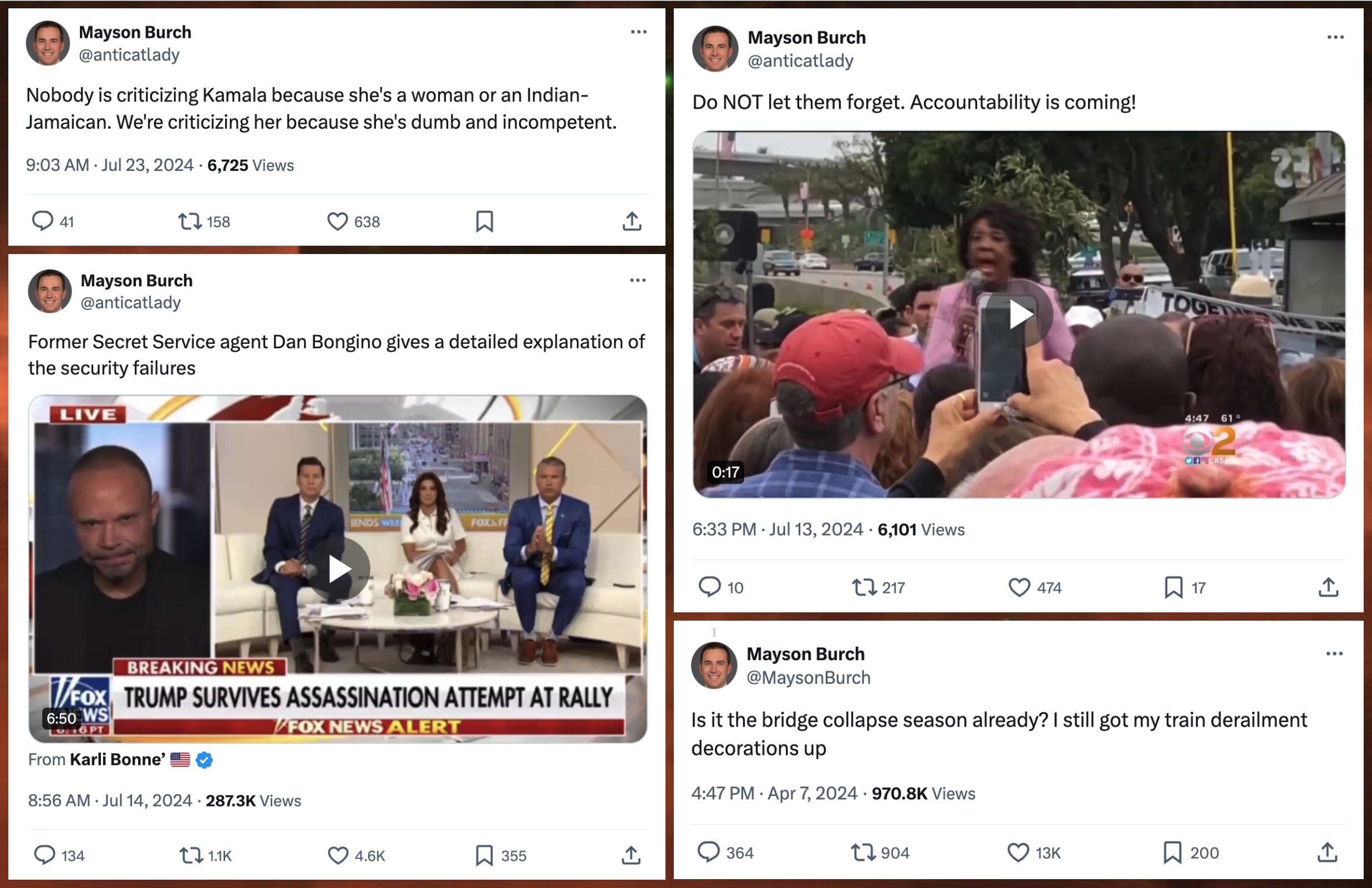Share the Jul 23, 2024 tweet
This screenshot has width=1372, height=888.
[632, 221]
